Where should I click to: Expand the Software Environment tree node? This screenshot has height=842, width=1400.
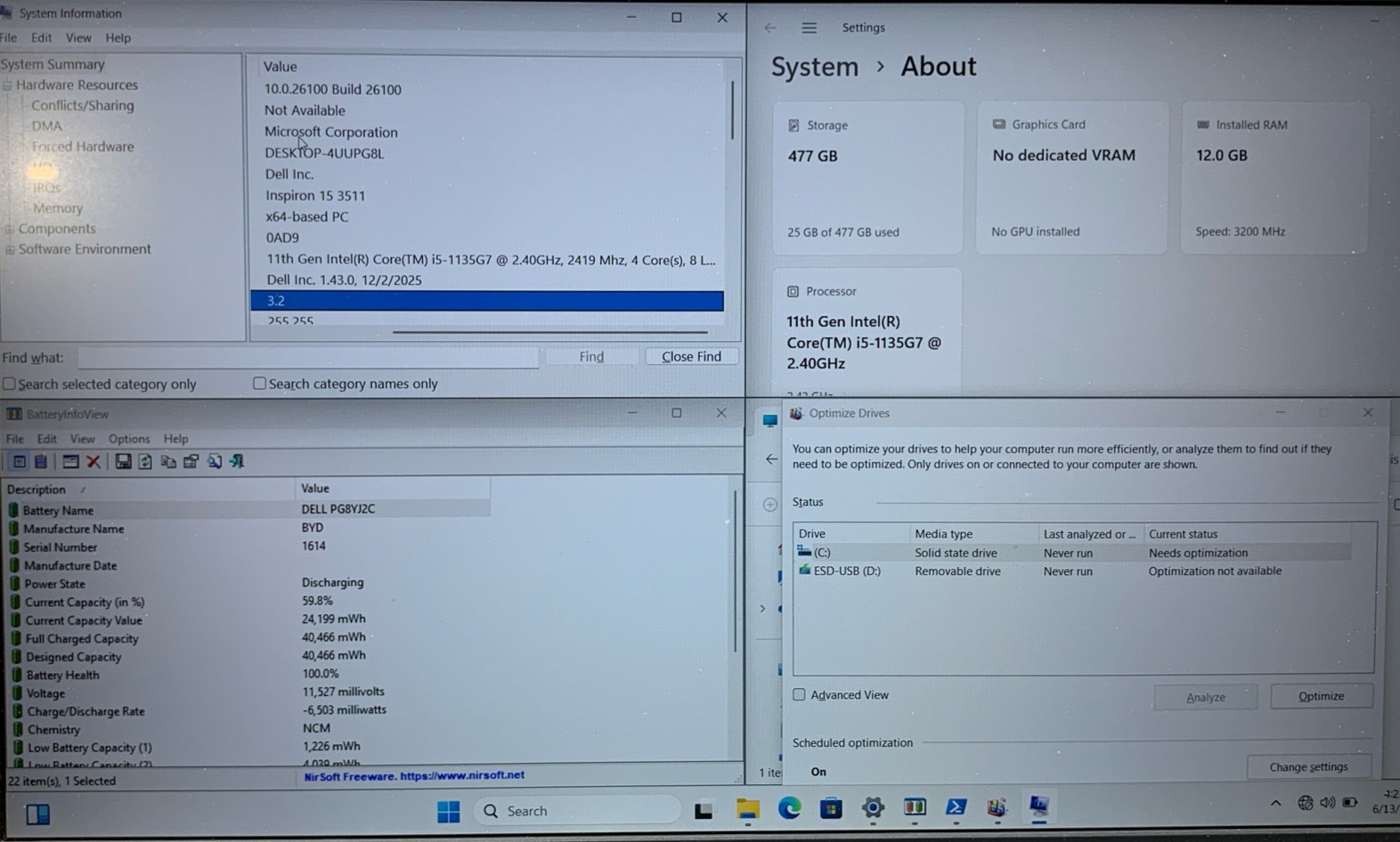[x=11, y=250]
